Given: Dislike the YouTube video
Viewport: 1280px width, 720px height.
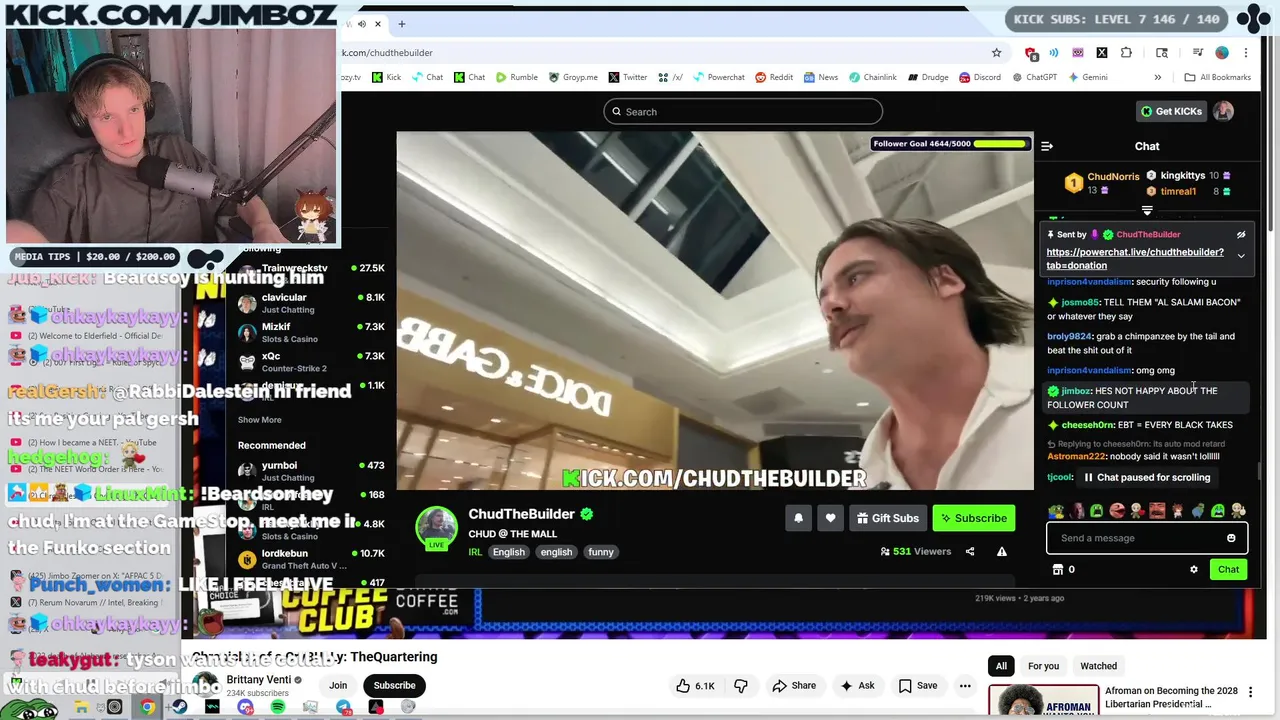Looking at the screenshot, I should [741, 686].
